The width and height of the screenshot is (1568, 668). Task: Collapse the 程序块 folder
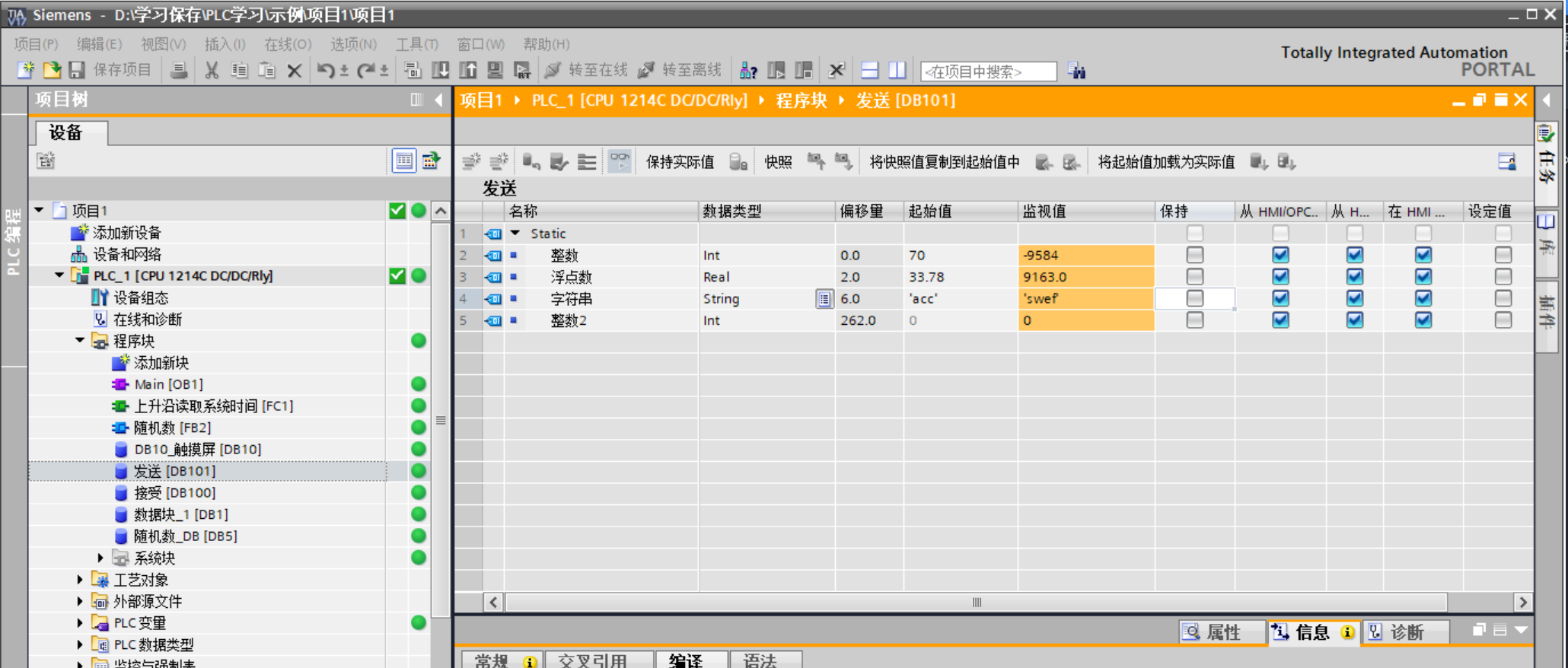coord(80,341)
